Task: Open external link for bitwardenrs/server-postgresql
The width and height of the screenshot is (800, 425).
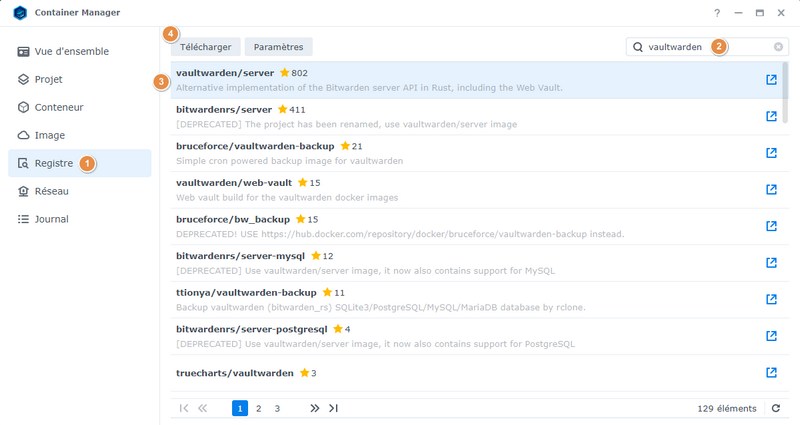Action: pos(771,336)
